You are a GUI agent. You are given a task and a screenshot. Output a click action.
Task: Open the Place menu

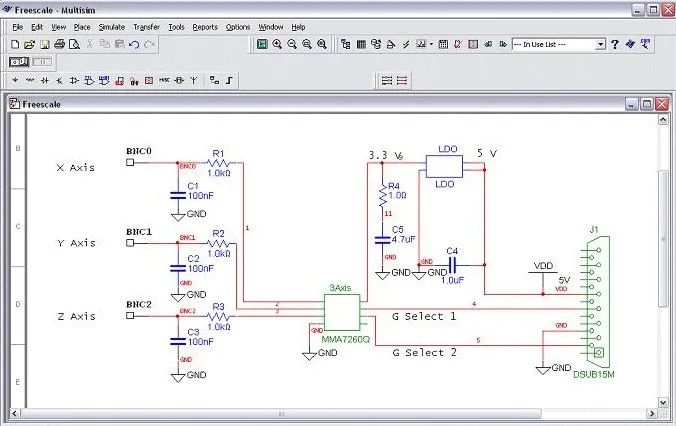pyautogui.click(x=82, y=27)
